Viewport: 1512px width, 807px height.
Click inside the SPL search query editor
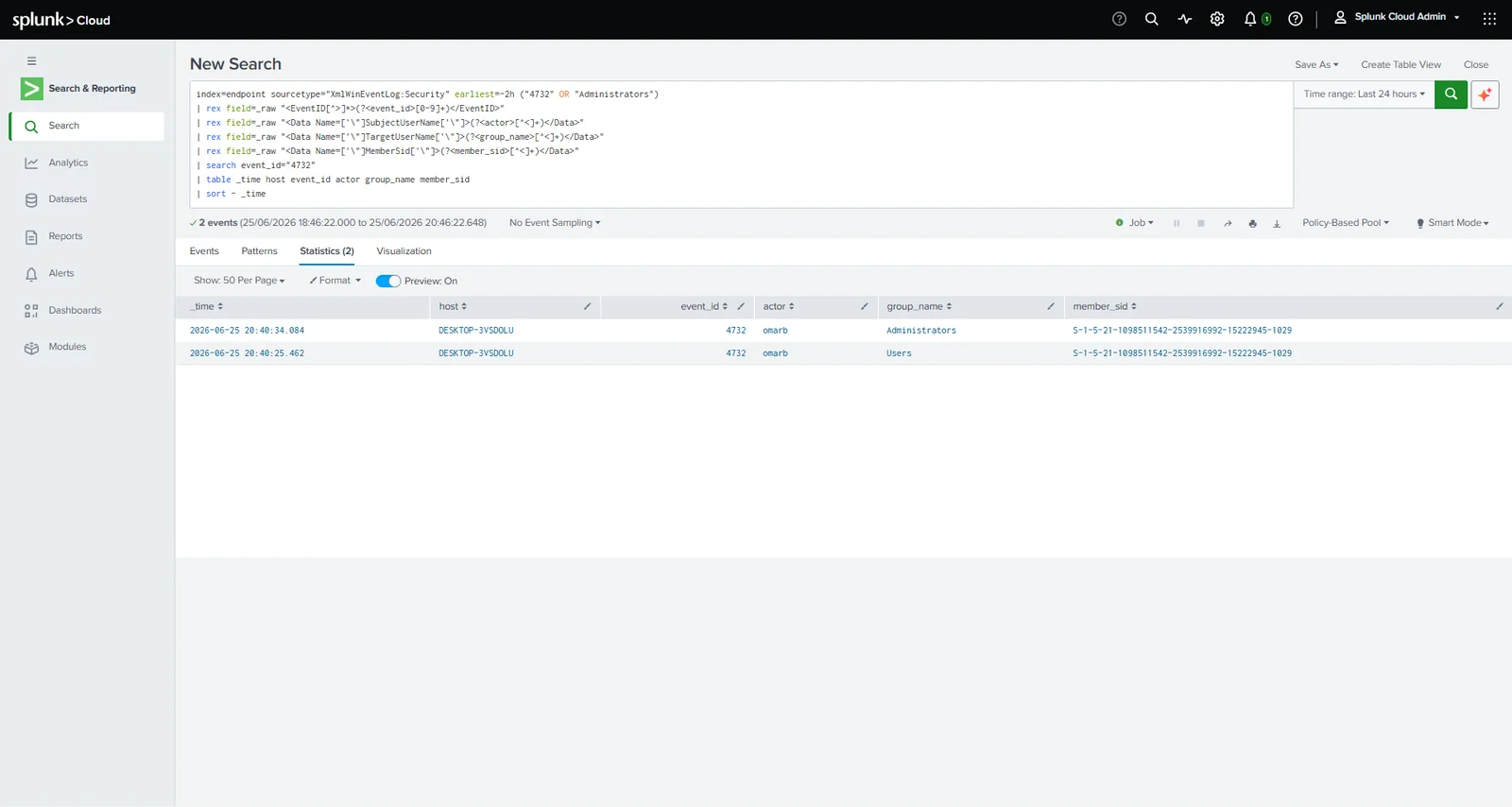click(741, 144)
